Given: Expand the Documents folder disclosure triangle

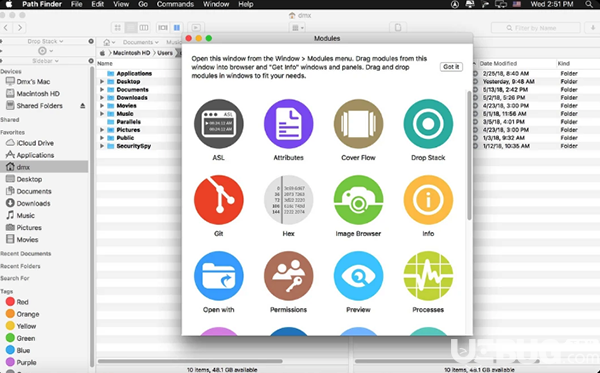Looking at the screenshot, I should 102,90.
